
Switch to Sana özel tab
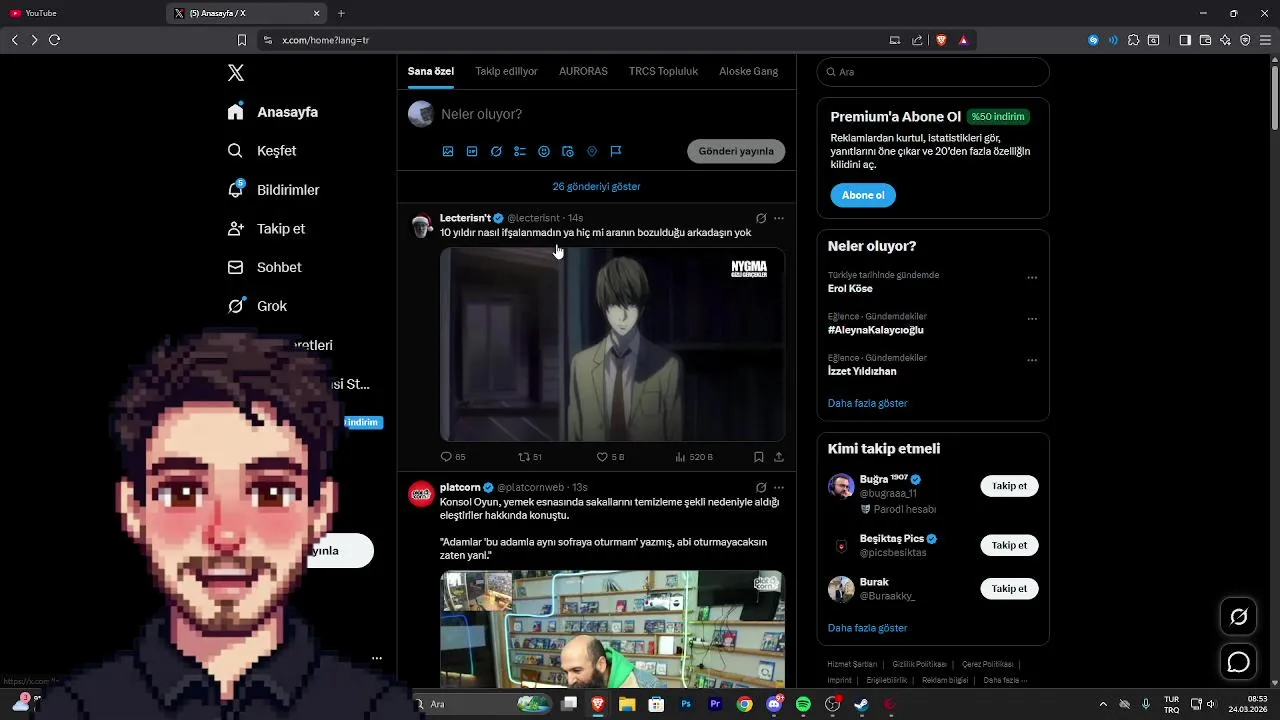431,71
